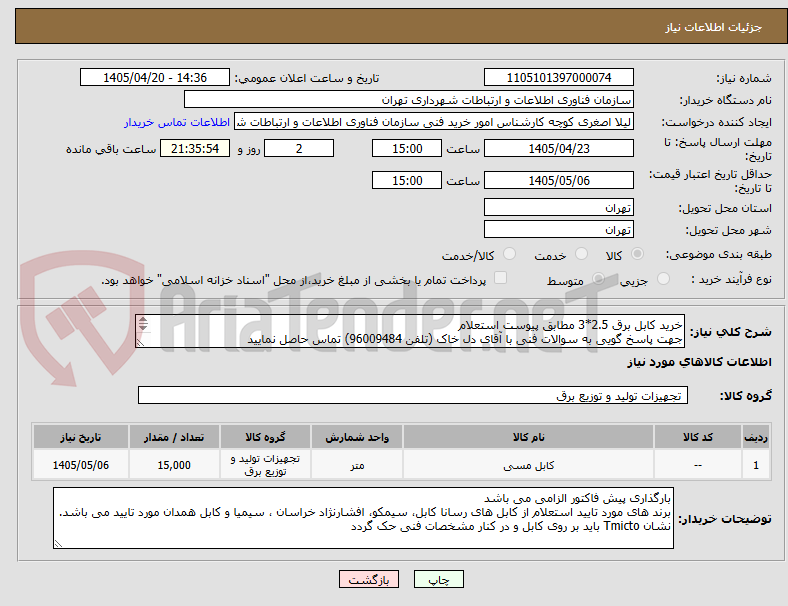Click the remaining days field showing 2
Viewport: 788px width, 606px height.
pos(299,149)
